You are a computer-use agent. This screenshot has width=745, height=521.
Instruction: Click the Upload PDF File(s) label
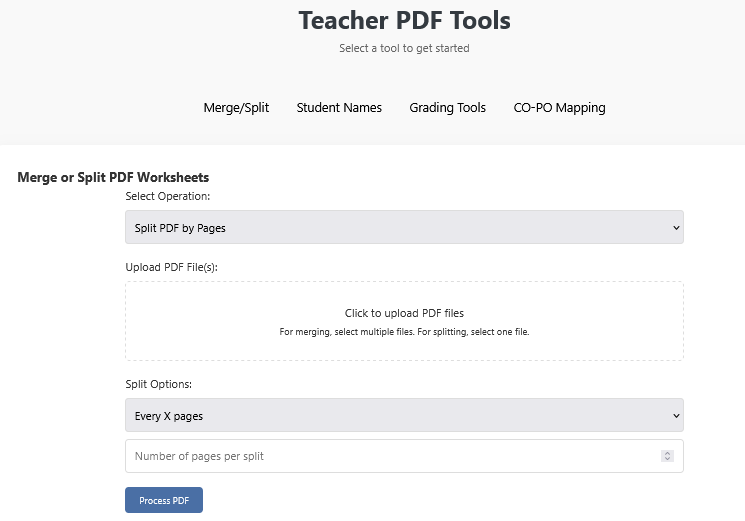[x=171, y=267]
